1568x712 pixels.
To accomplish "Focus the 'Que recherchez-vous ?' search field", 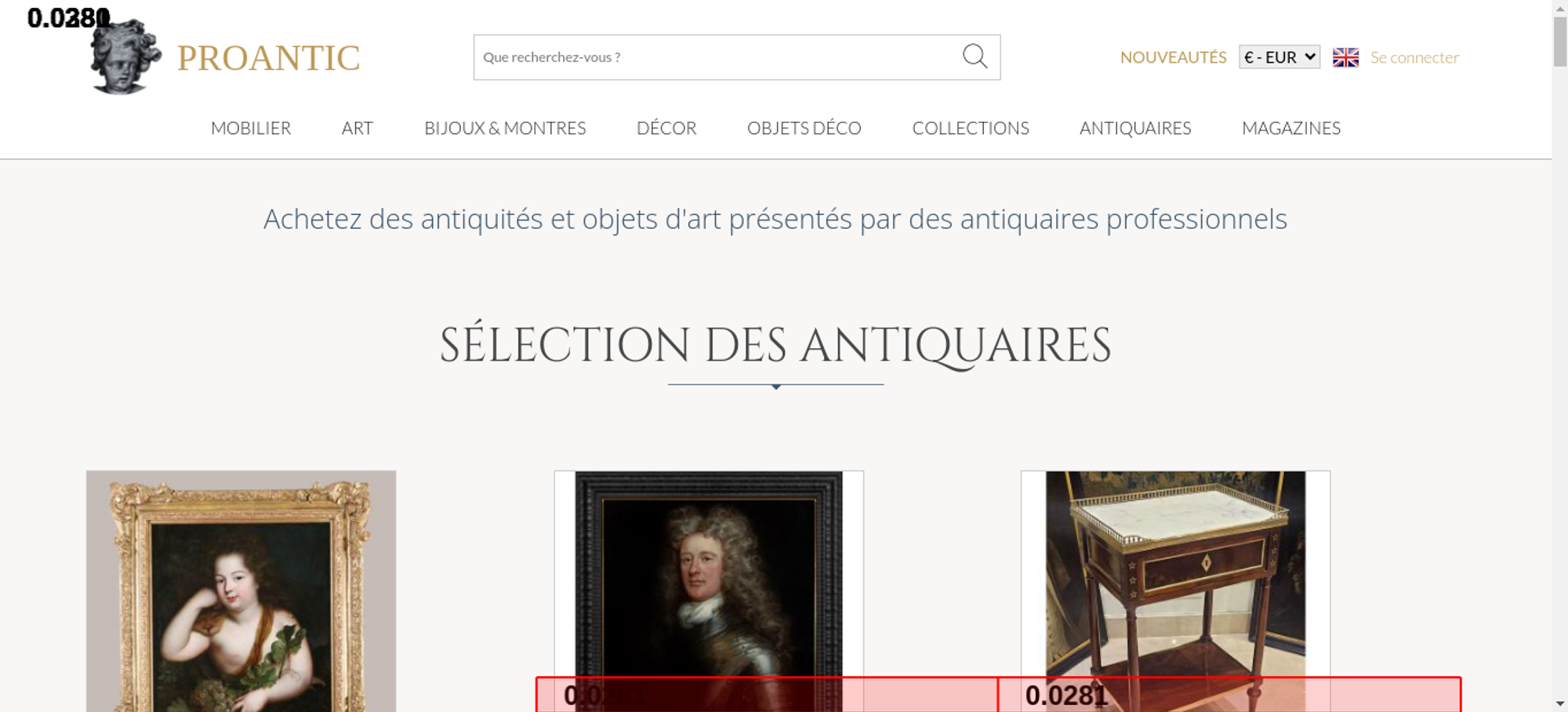I will (x=713, y=57).
